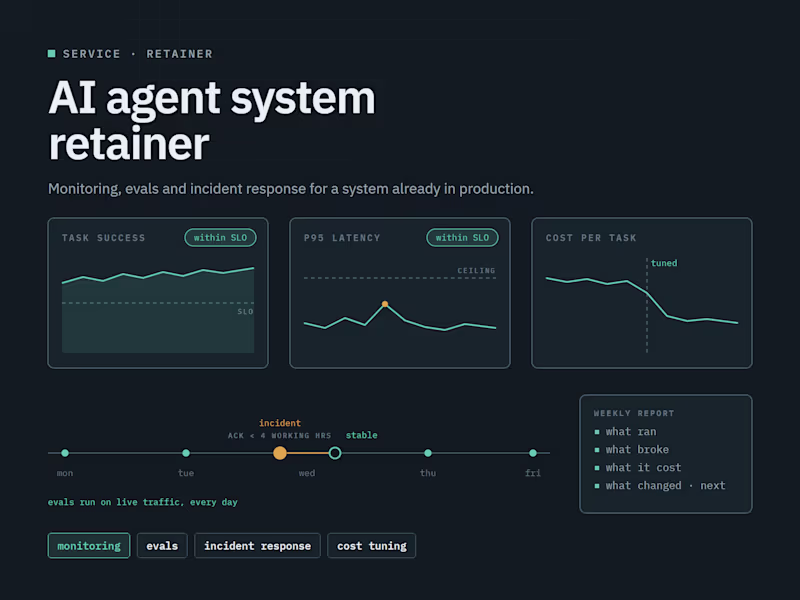Viewport: 800px width, 600px height.
Task: Click the COST PER TASK card title
Action: 591,238
